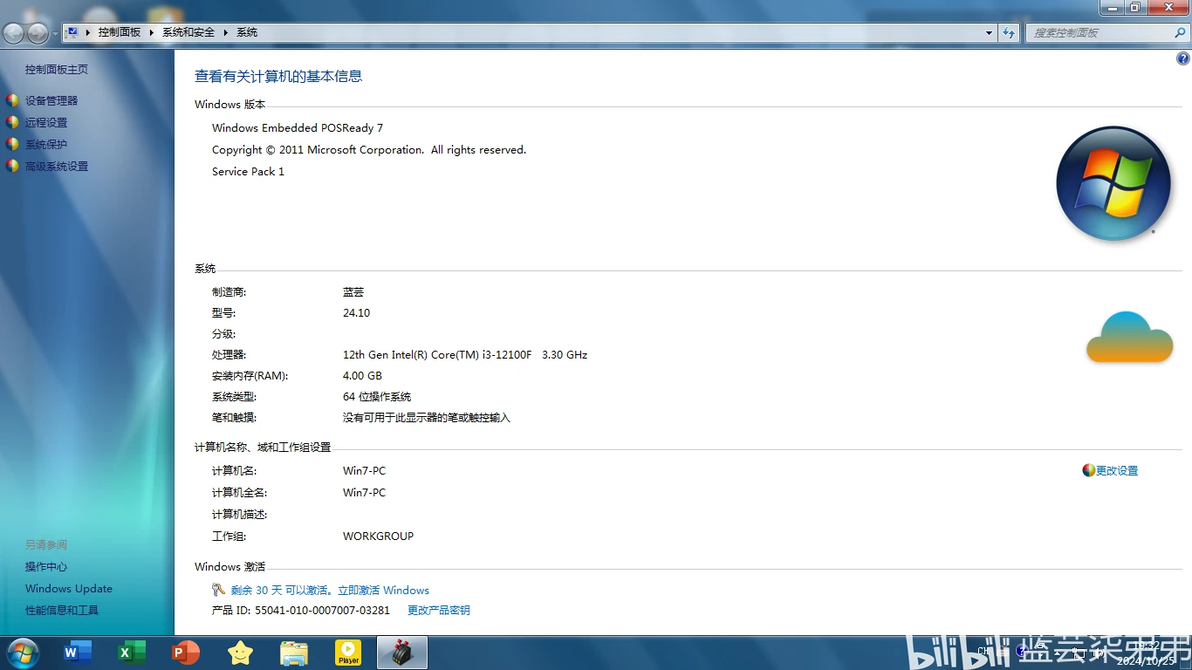Click the Windows Embedded POSReady 7 text
The height and width of the screenshot is (670, 1192).
coord(297,128)
